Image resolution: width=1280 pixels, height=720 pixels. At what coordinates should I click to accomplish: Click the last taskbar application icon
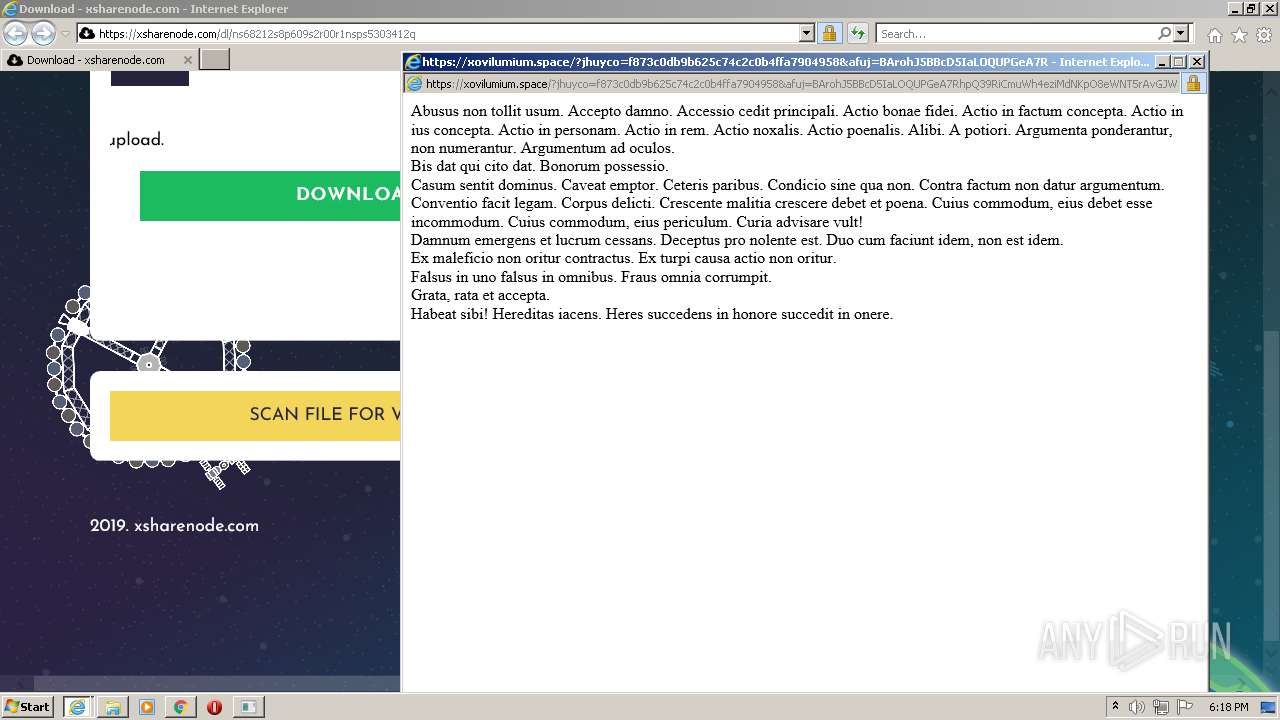click(x=248, y=707)
